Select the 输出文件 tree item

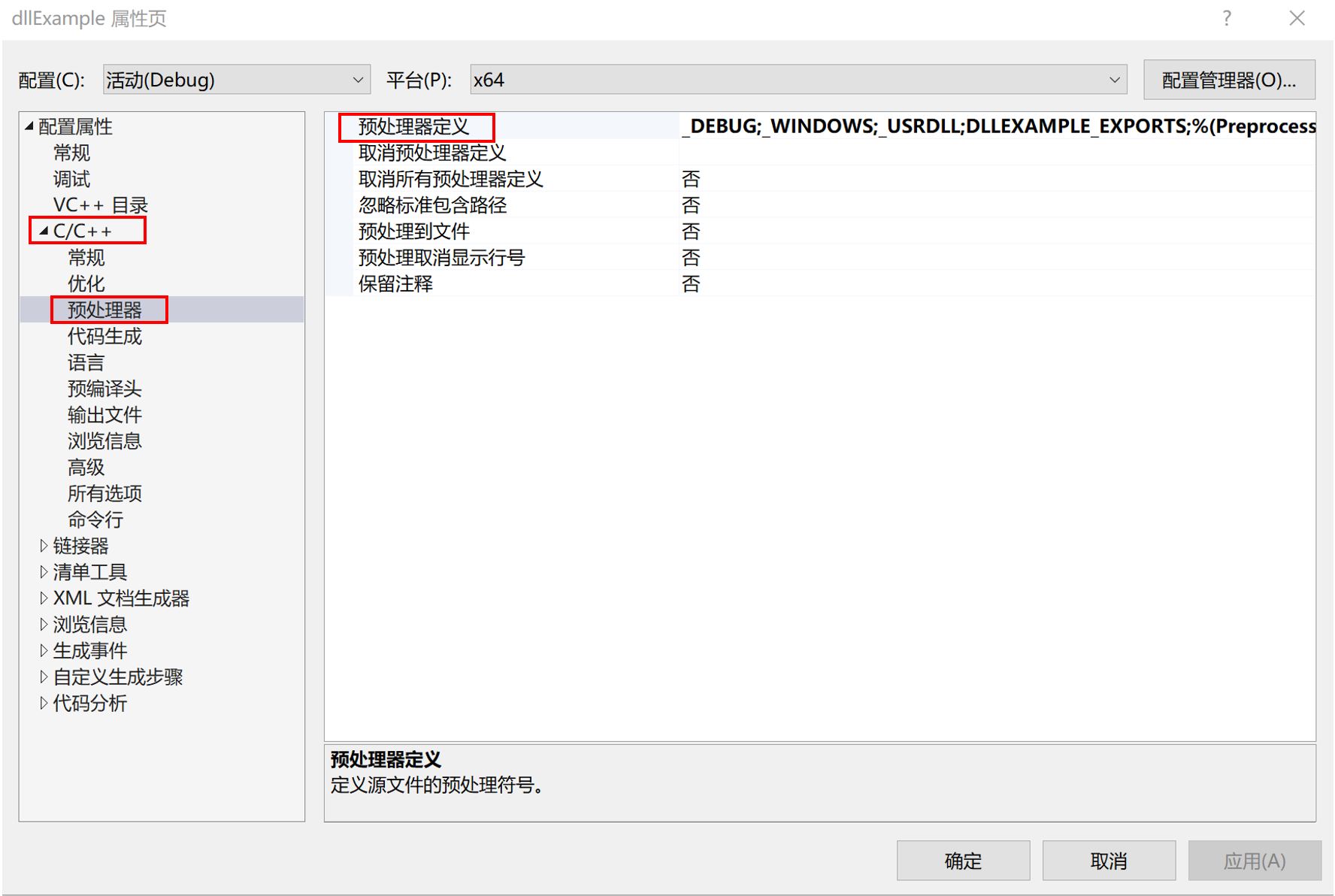coord(104,415)
